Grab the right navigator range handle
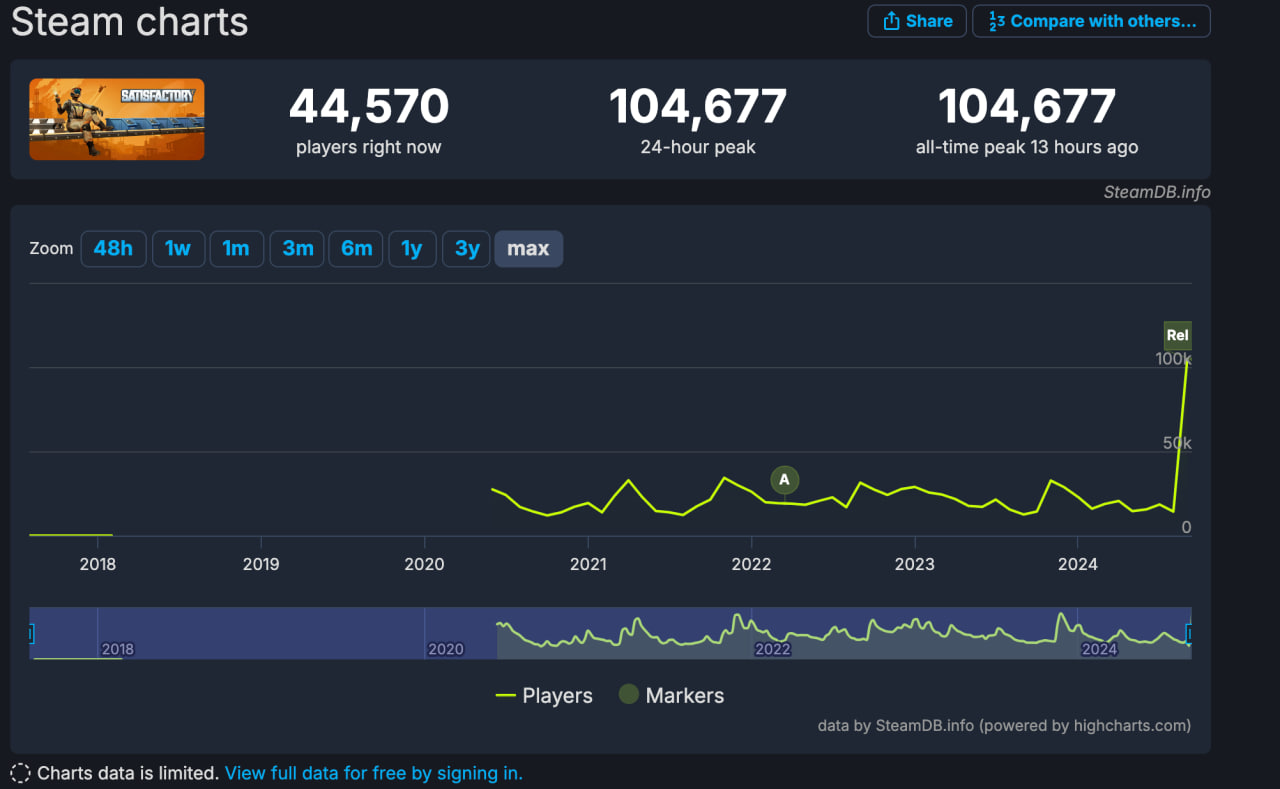The height and width of the screenshot is (789, 1280). point(1190,633)
